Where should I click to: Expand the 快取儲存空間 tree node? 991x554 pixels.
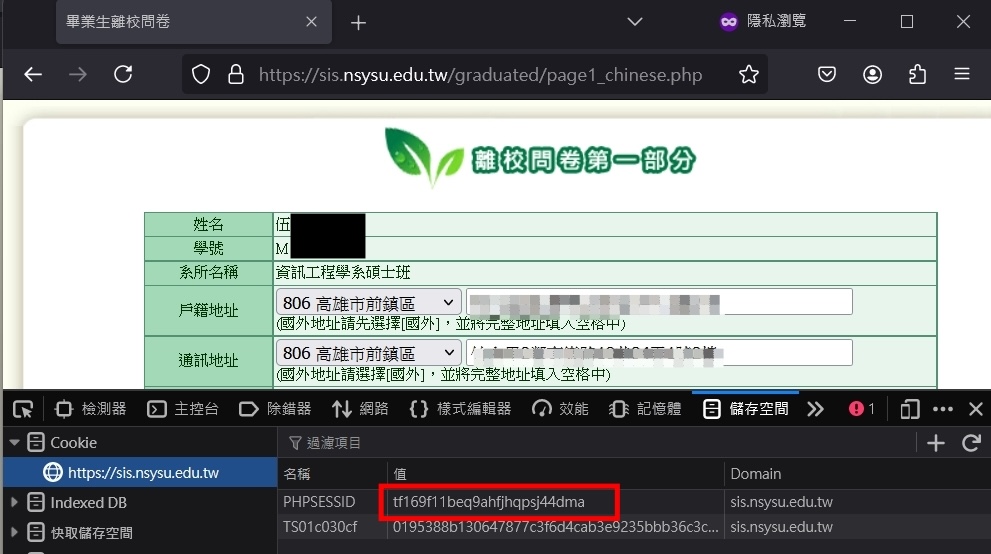[x=14, y=533]
